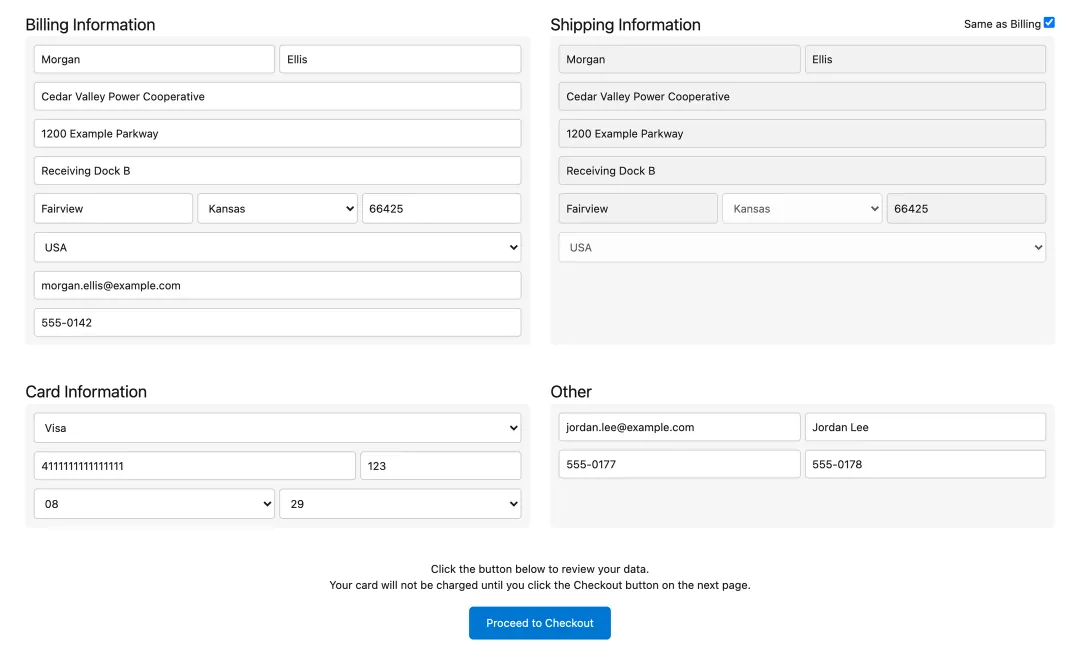
Task: Click the Proceed to Checkout button
Action: pos(540,623)
